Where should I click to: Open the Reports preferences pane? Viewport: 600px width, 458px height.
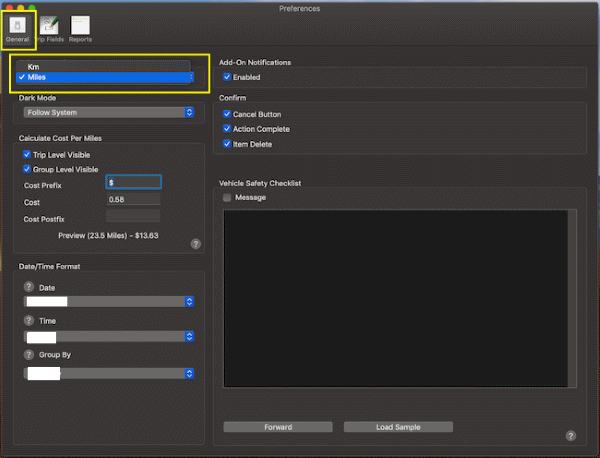click(80, 26)
